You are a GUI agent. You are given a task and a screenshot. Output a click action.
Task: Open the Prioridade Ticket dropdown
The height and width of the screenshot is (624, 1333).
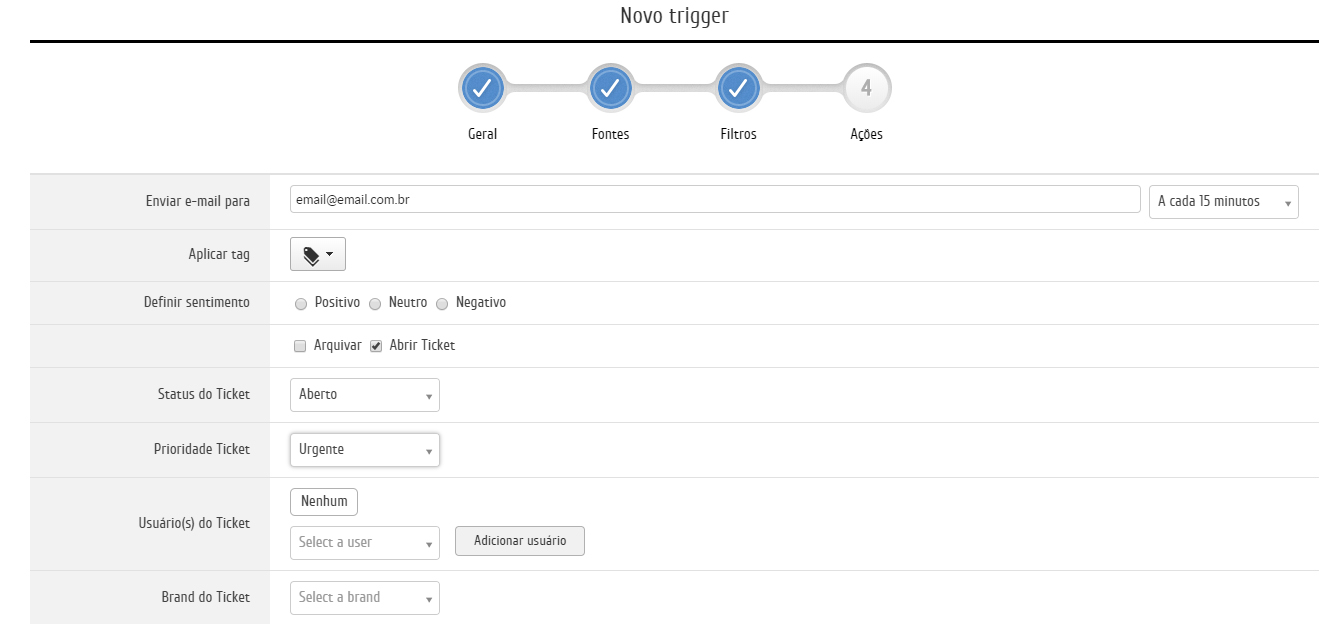point(364,450)
